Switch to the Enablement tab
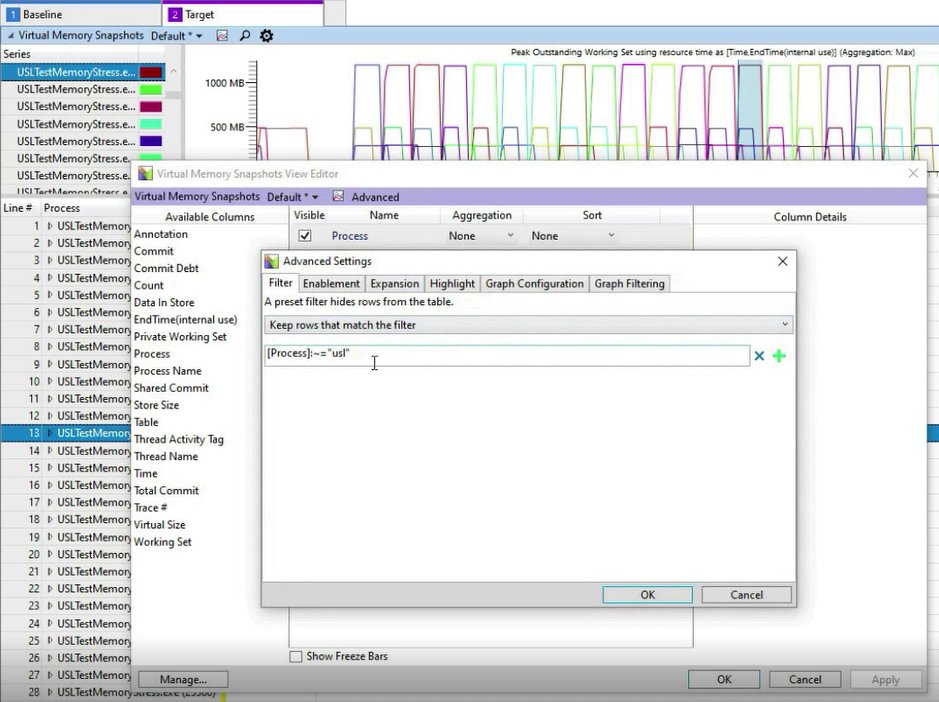Image resolution: width=939 pixels, height=702 pixels. click(331, 284)
